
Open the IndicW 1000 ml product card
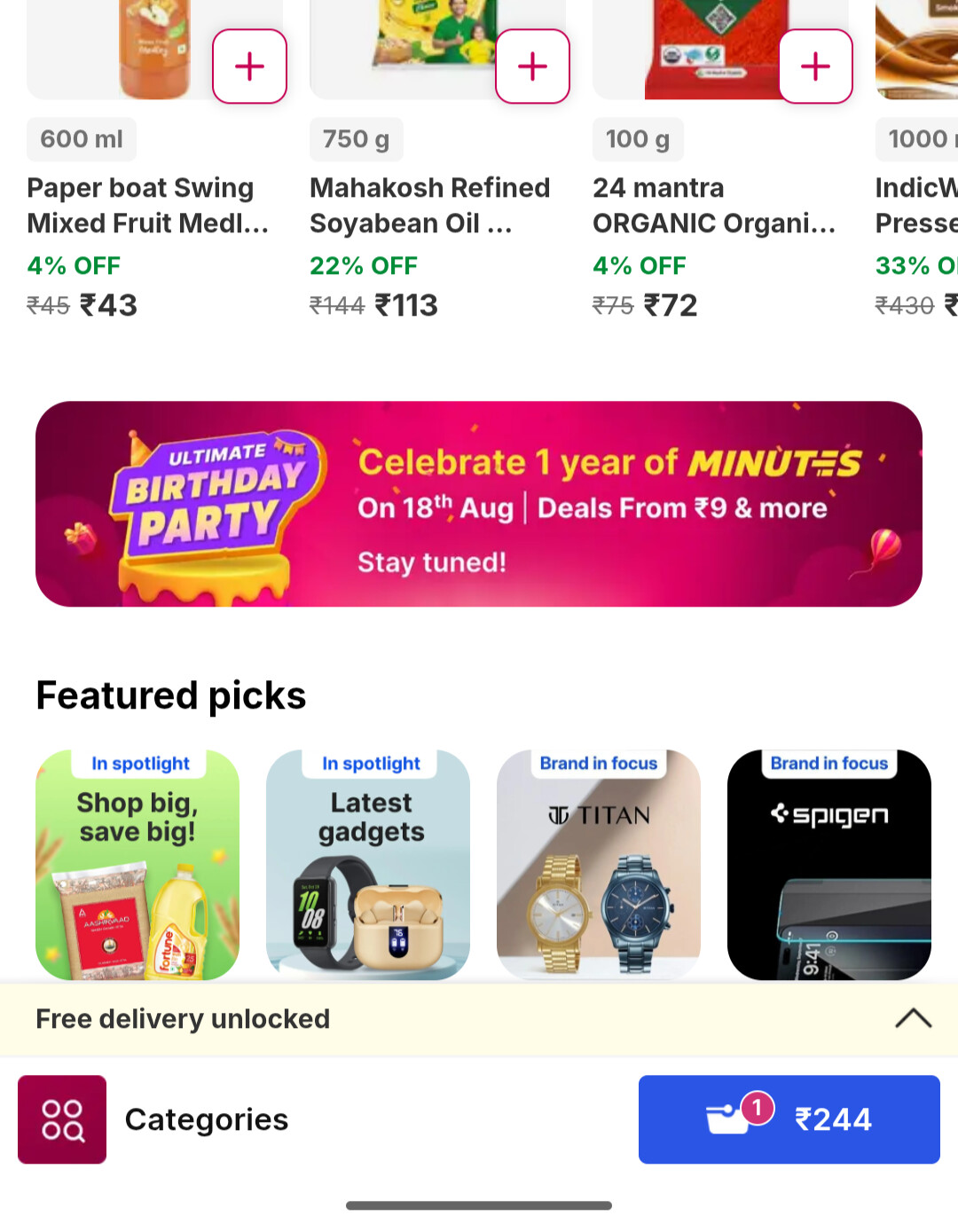916,160
